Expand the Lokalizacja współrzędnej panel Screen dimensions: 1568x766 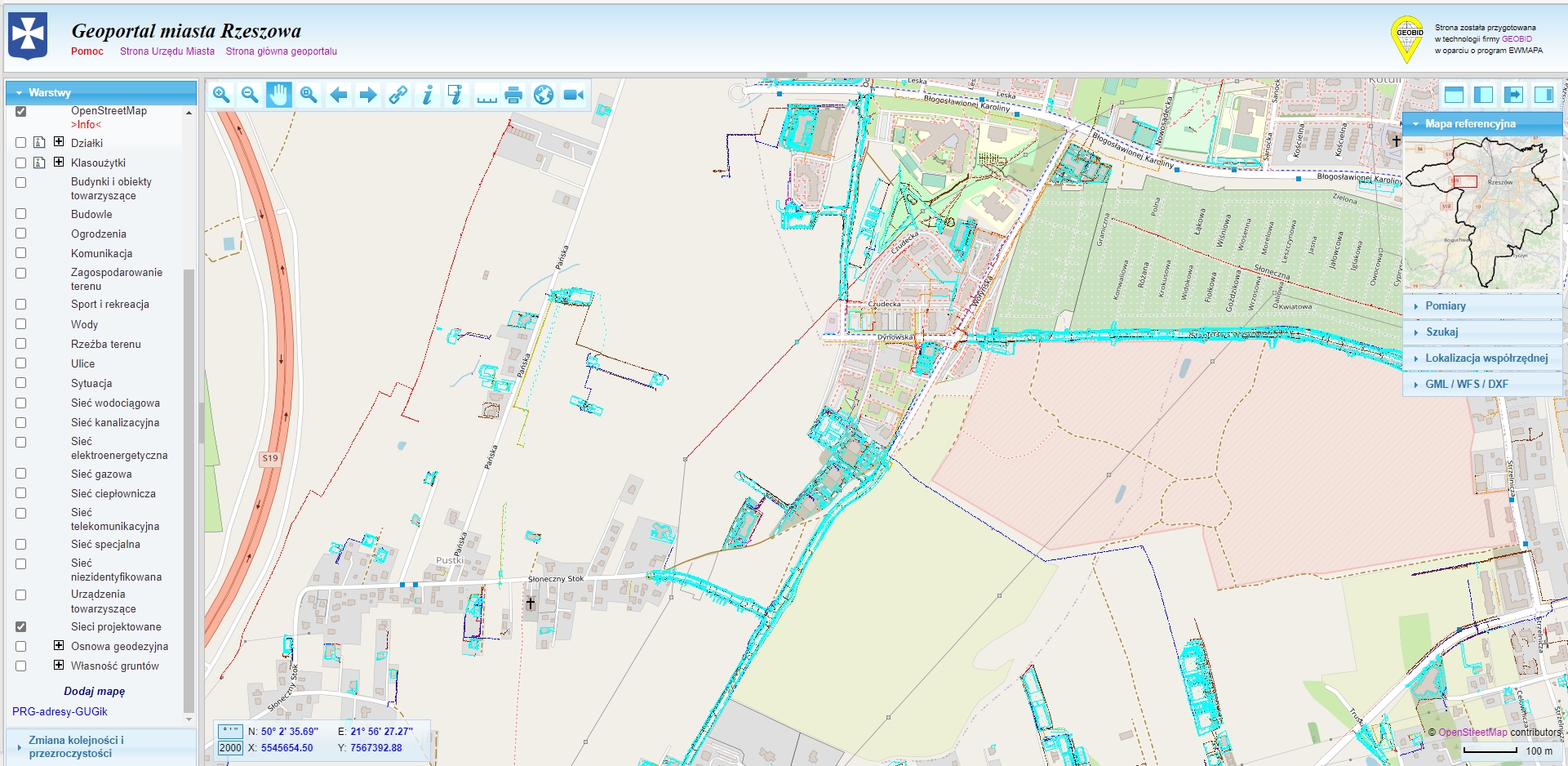coord(1482,358)
